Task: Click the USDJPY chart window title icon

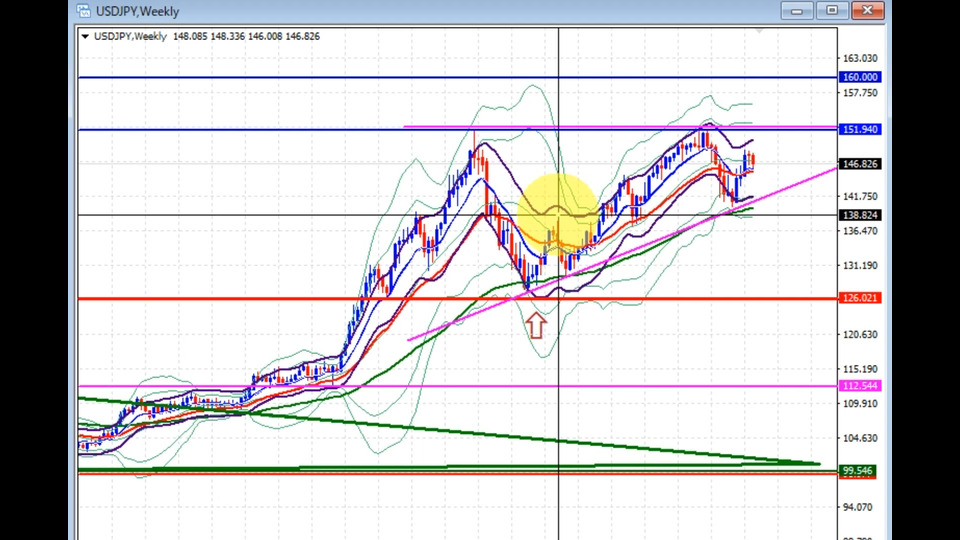Action: click(x=84, y=11)
